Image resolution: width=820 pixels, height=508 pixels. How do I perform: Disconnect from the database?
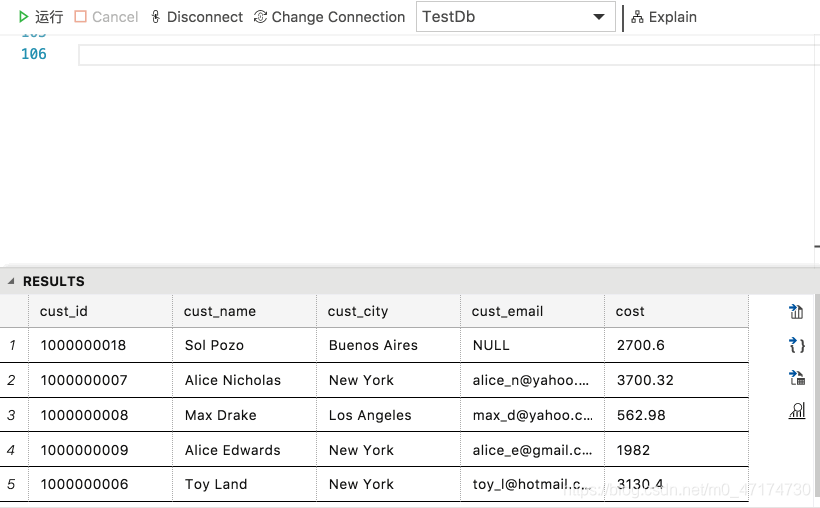tap(197, 17)
